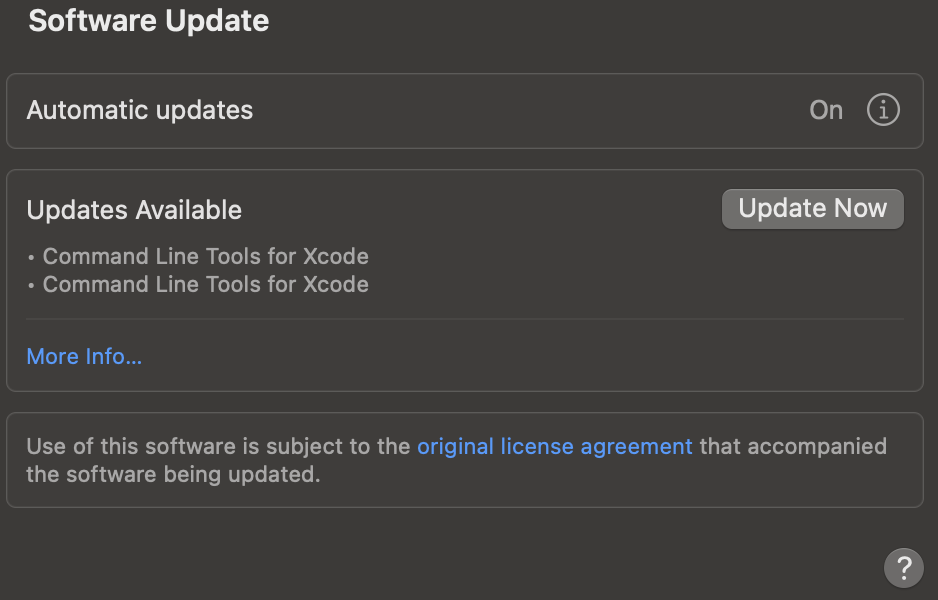This screenshot has width=938, height=600.
Task: Open the Automatic updates info icon
Action: [x=883, y=110]
